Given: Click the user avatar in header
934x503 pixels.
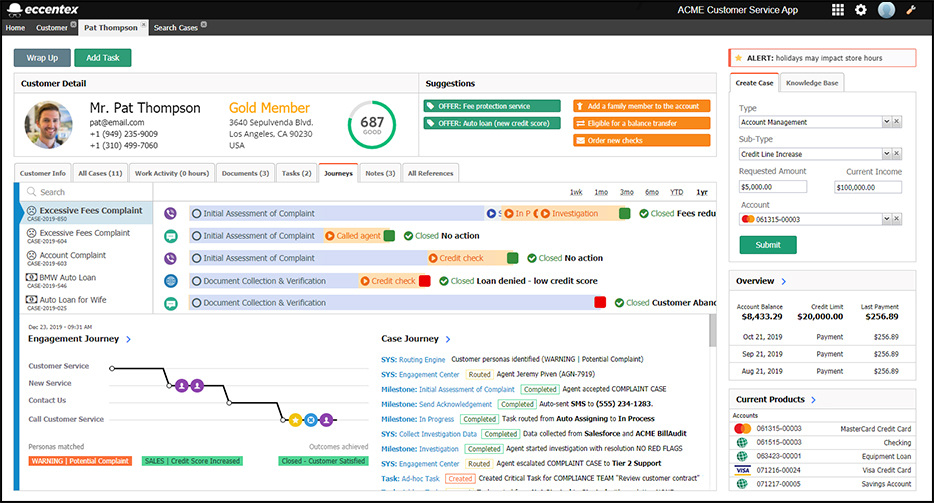Looking at the screenshot, I should [x=886, y=10].
